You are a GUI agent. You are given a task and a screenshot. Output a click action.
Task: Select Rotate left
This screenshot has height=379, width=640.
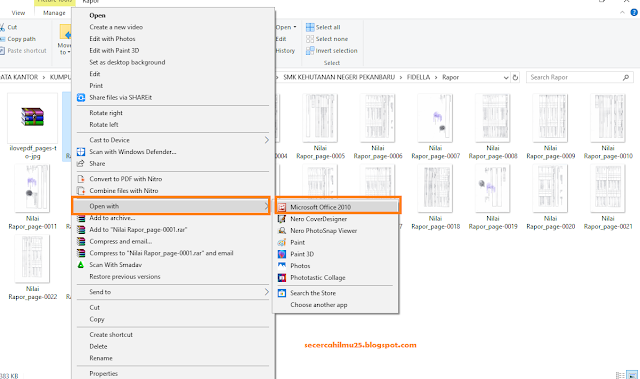[104, 124]
